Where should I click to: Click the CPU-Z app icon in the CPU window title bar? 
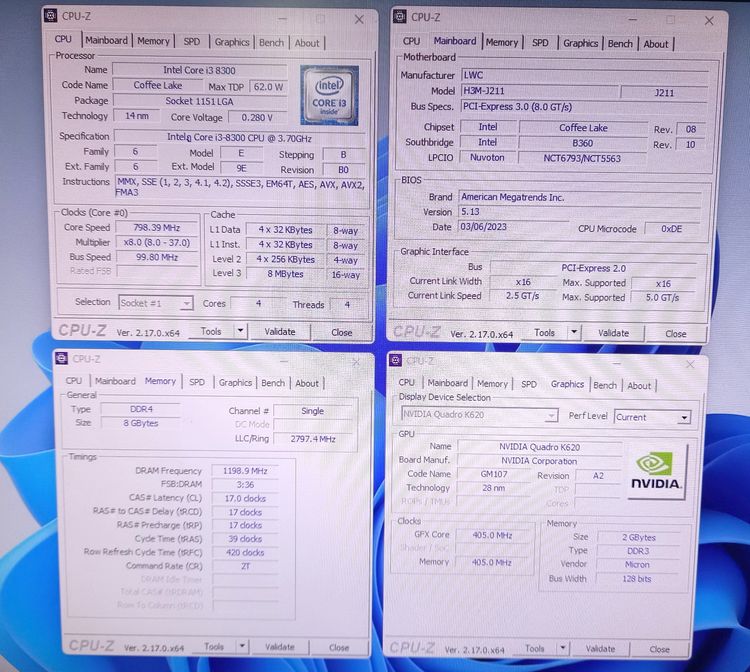(x=51, y=15)
